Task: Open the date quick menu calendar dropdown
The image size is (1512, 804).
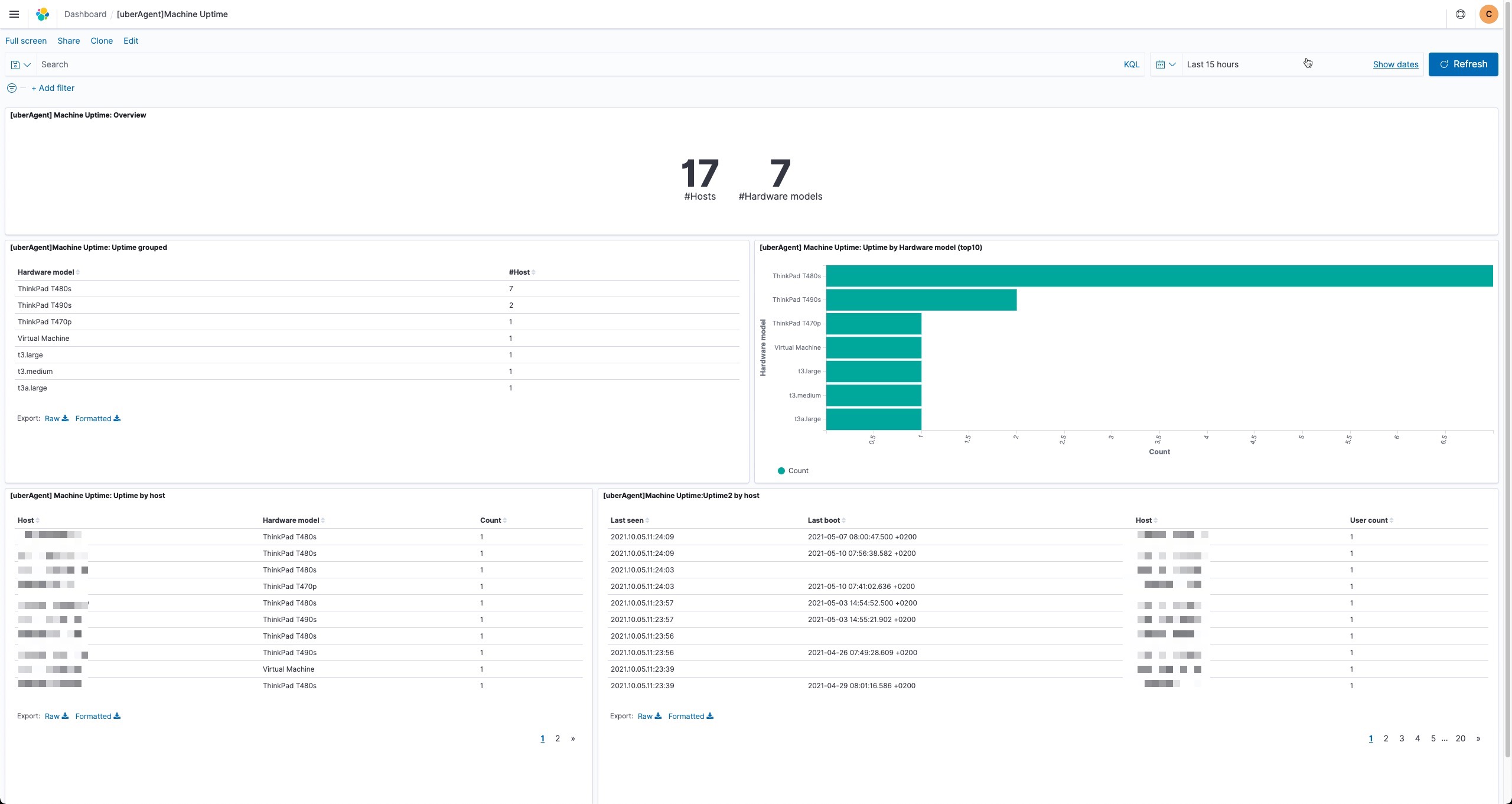Action: coord(1165,64)
